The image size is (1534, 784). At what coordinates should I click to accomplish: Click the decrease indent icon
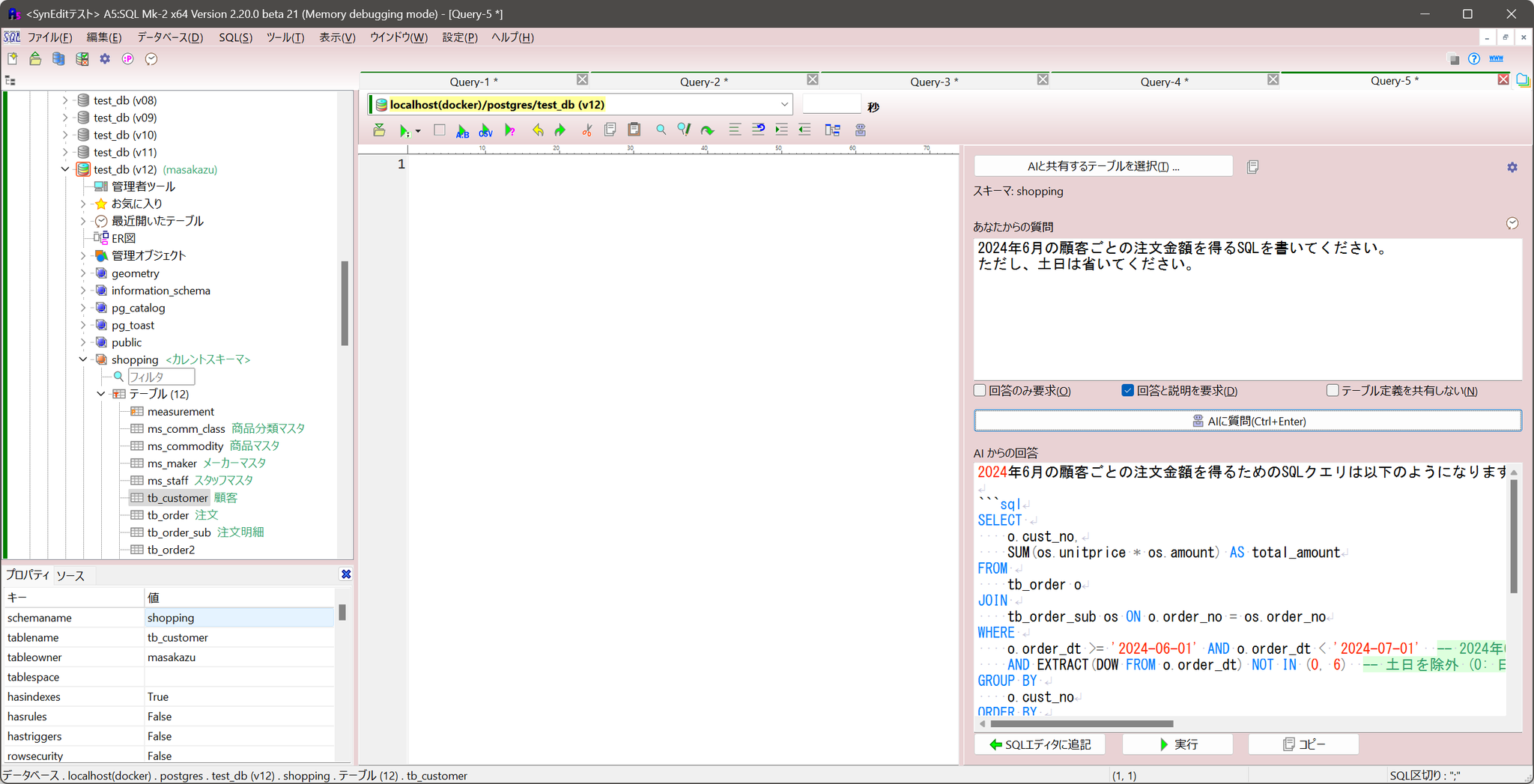[804, 130]
